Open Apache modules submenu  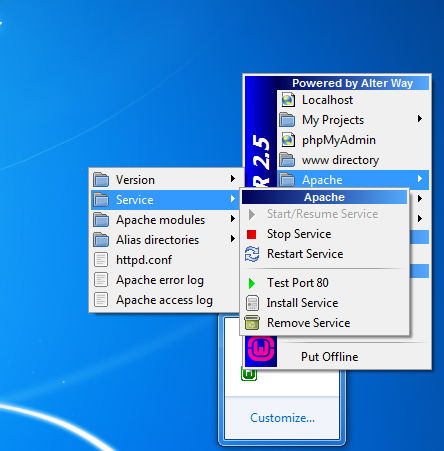(x=165, y=220)
